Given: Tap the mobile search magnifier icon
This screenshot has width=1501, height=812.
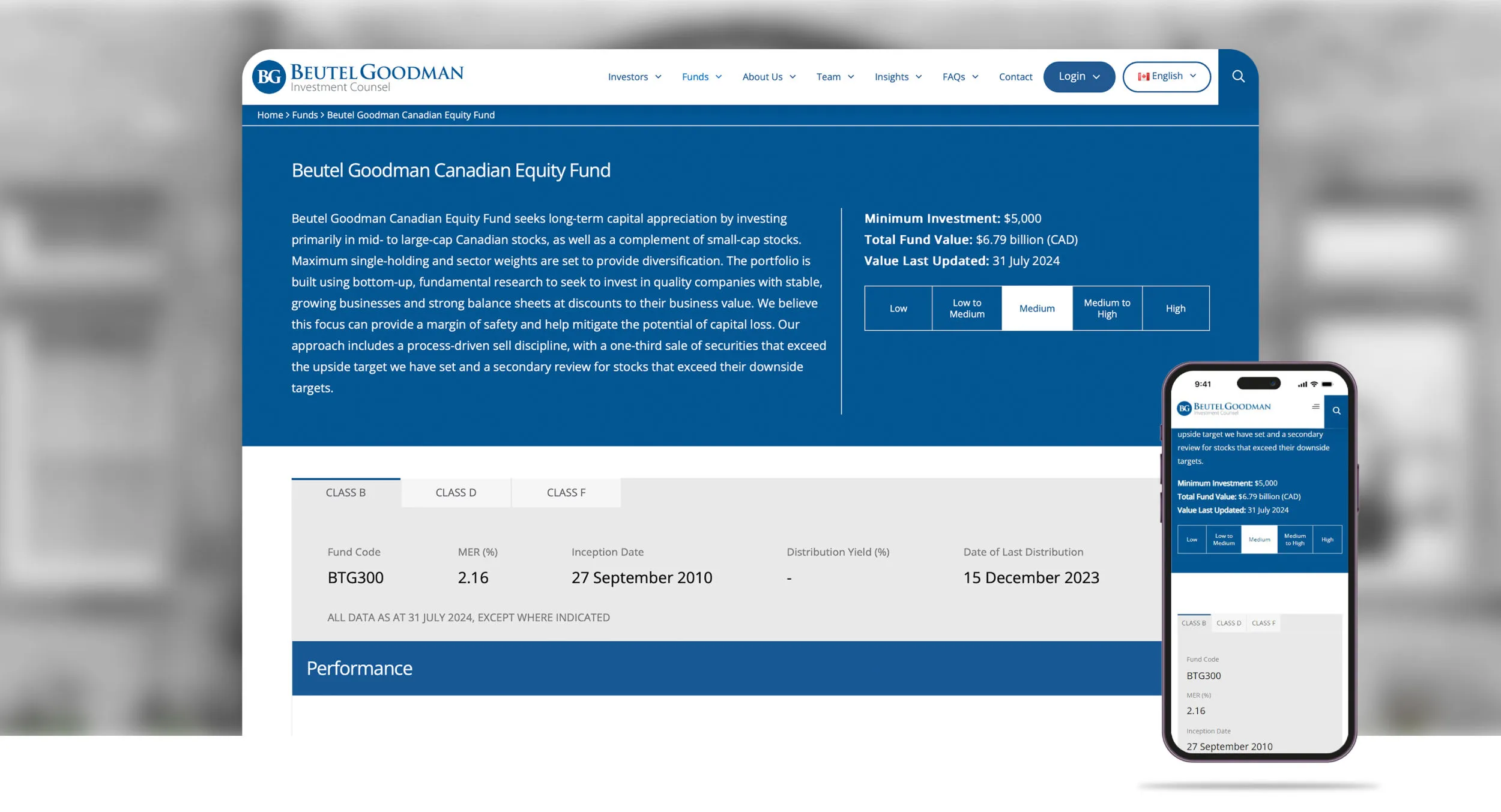Looking at the screenshot, I should coord(1336,411).
